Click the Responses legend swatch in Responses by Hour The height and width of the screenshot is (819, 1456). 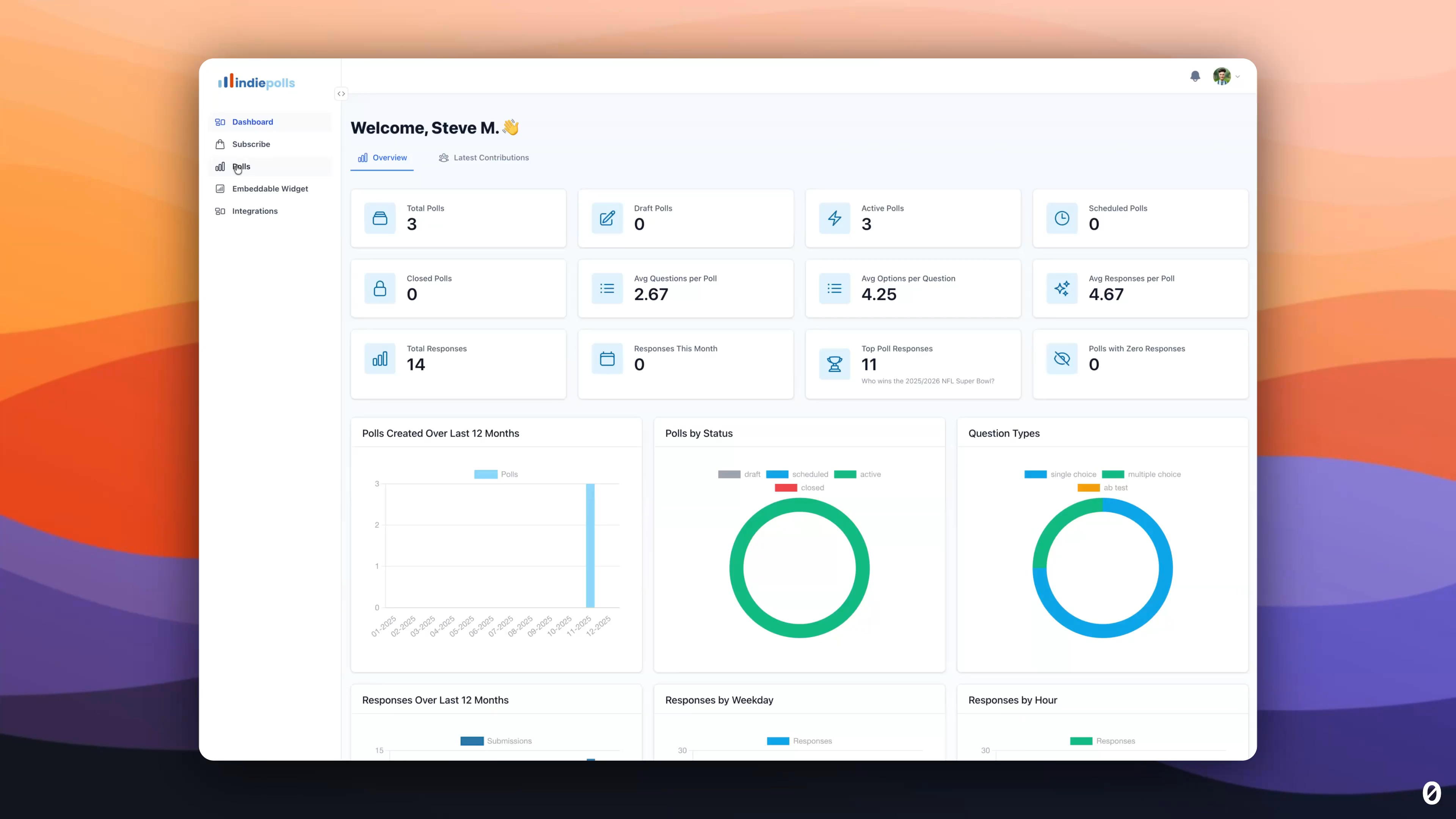tap(1081, 741)
